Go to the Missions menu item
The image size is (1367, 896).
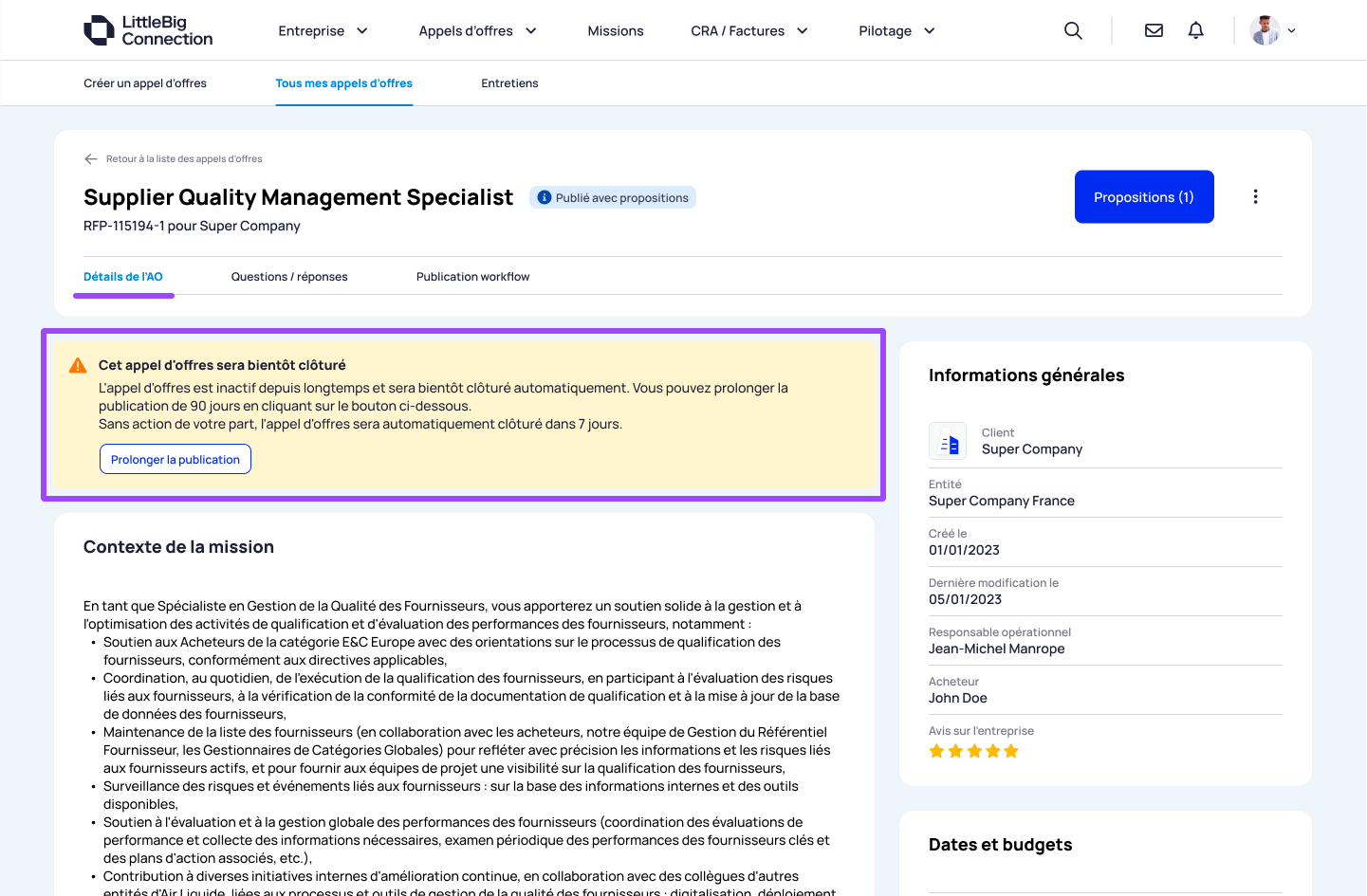(616, 30)
